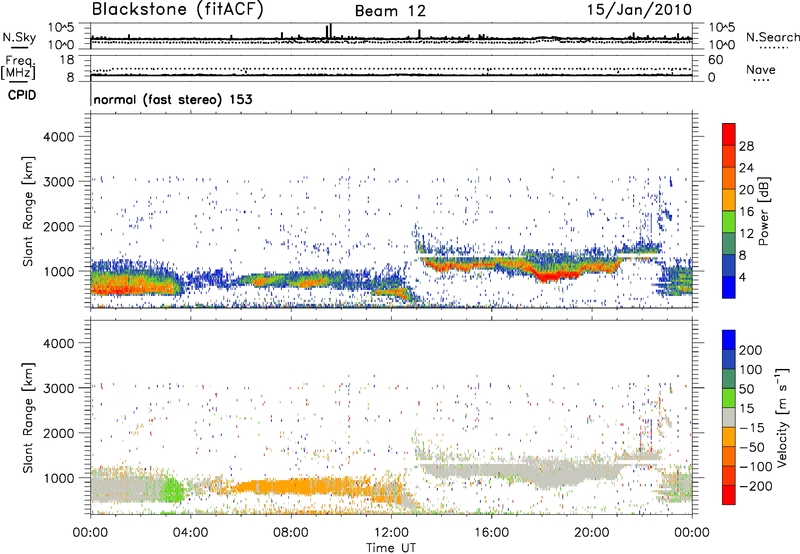This screenshot has height=554, width=800.
Task: Click the Blackstone (fitACF) plot title
Action: tap(177, 9)
